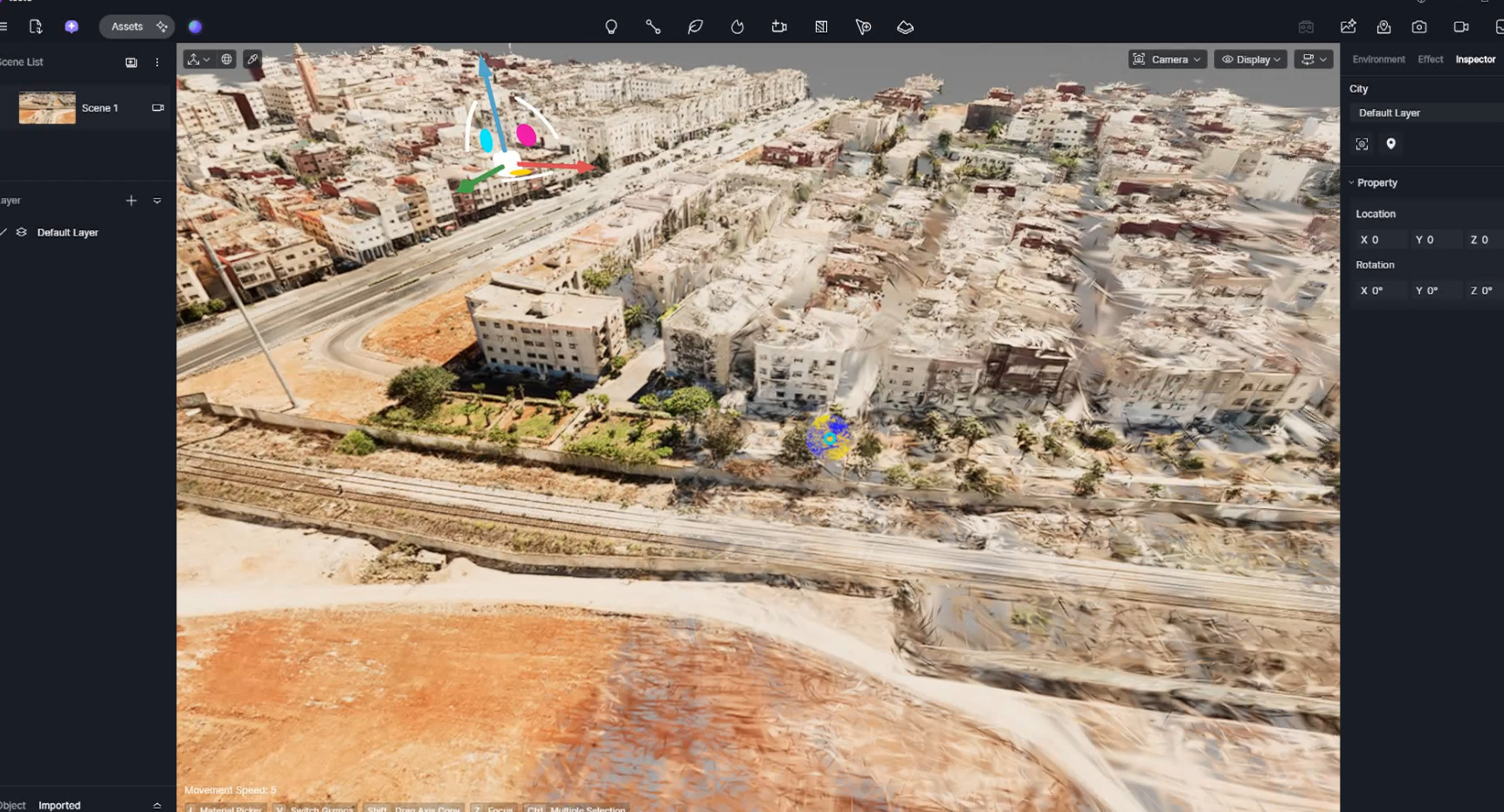Click the Path tool icon
The height and width of the screenshot is (812, 1504).
pyautogui.click(x=653, y=27)
